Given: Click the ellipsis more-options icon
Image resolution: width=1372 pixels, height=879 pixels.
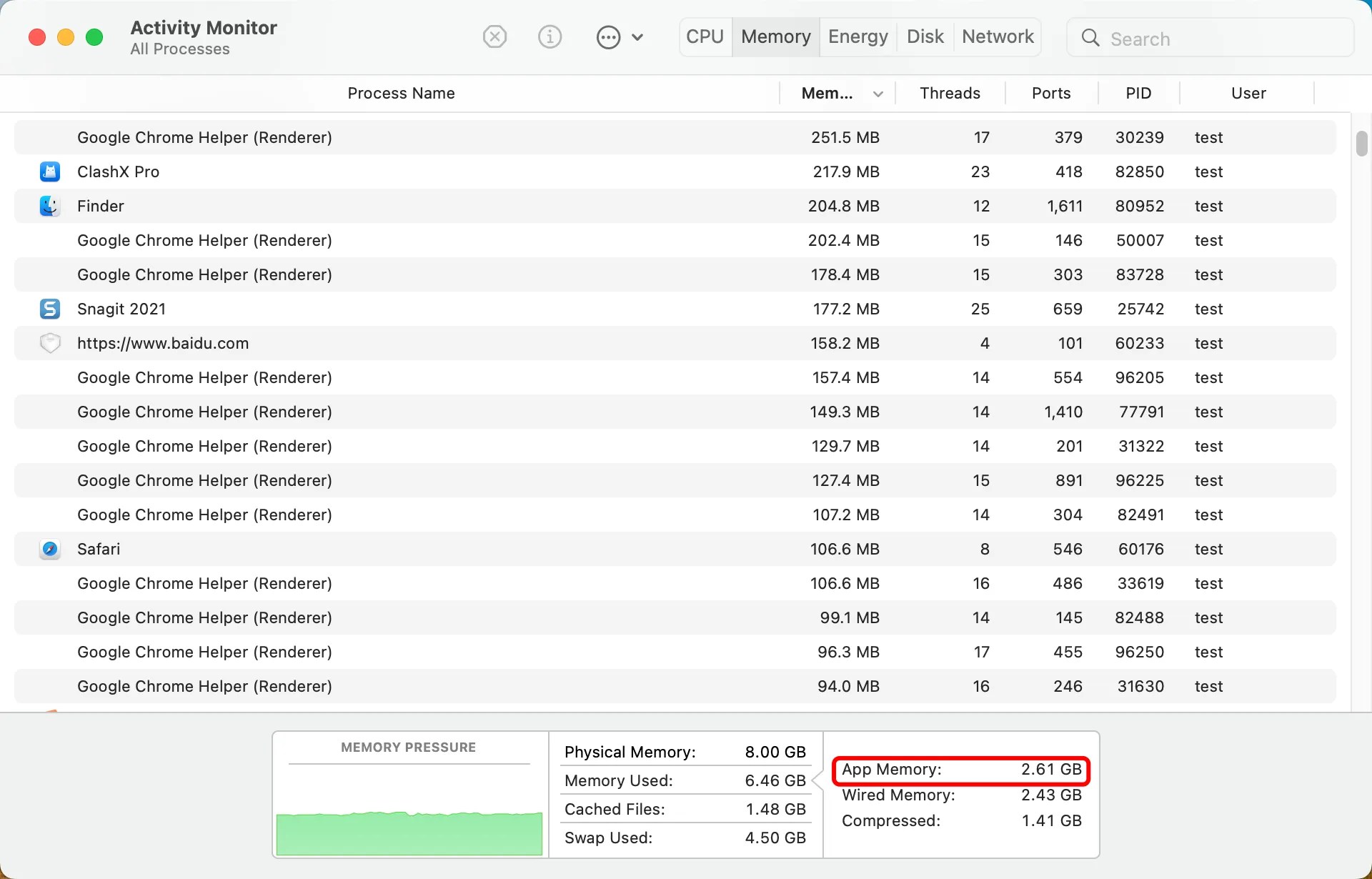Looking at the screenshot, I should 608,37.
